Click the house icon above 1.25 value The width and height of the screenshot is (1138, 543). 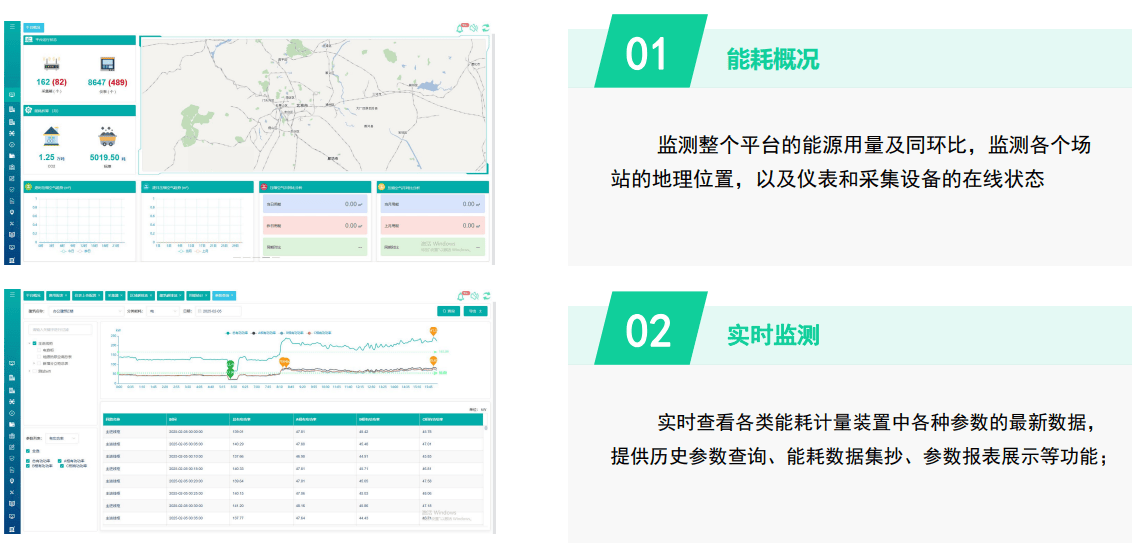point(50,135)
